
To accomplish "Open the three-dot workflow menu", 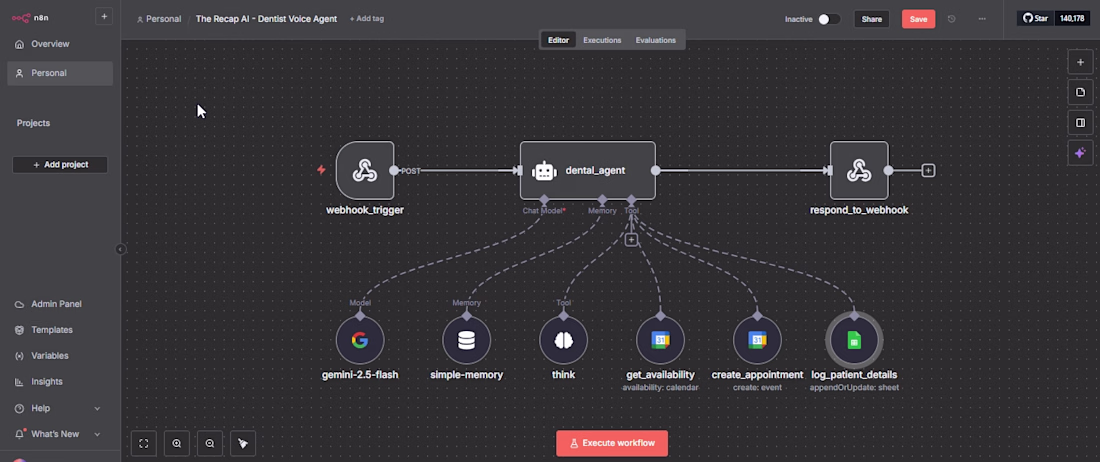I will coord(982,19).
